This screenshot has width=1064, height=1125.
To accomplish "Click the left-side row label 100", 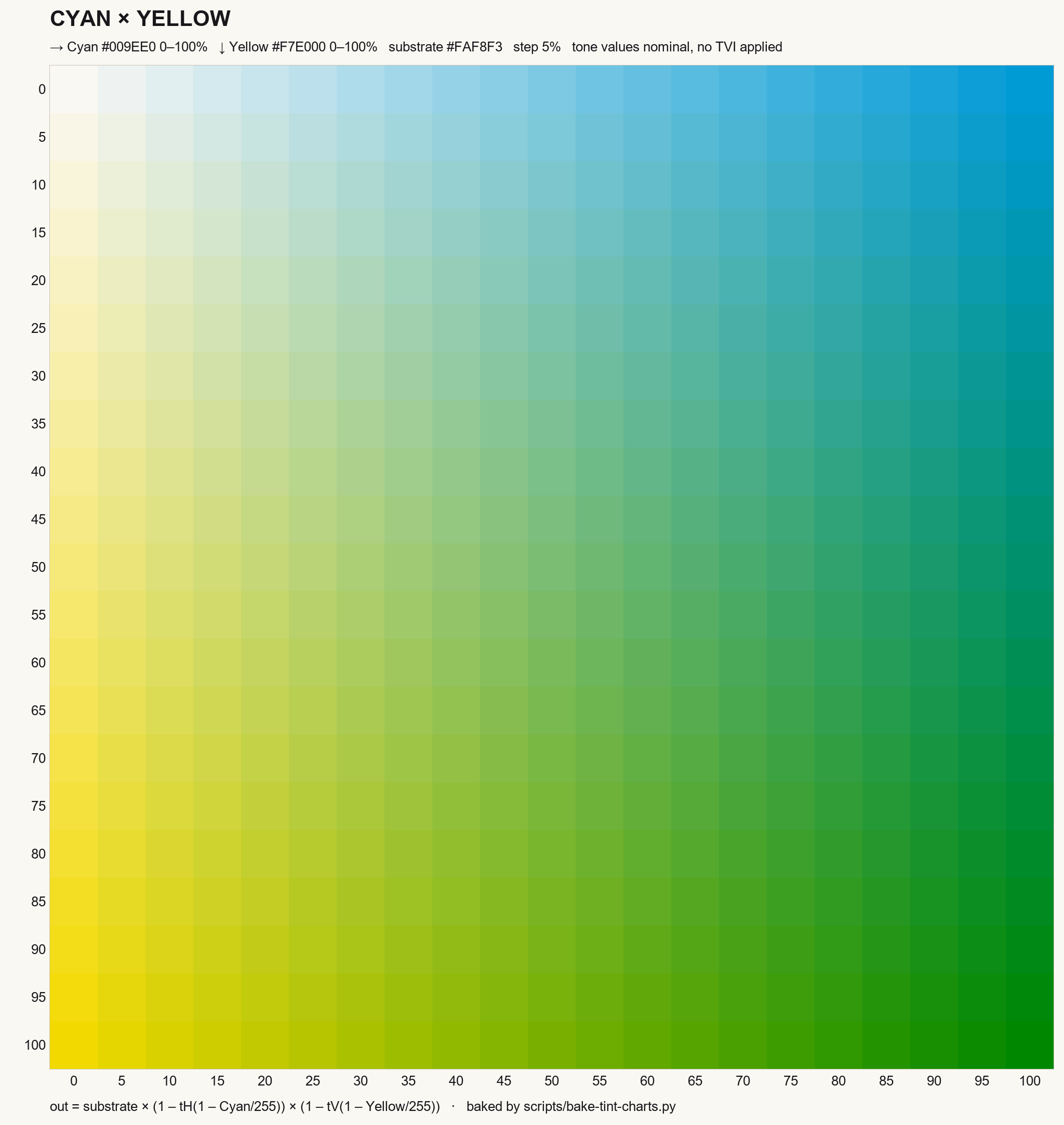I will pyautogui.click(x=35, y=1046).
